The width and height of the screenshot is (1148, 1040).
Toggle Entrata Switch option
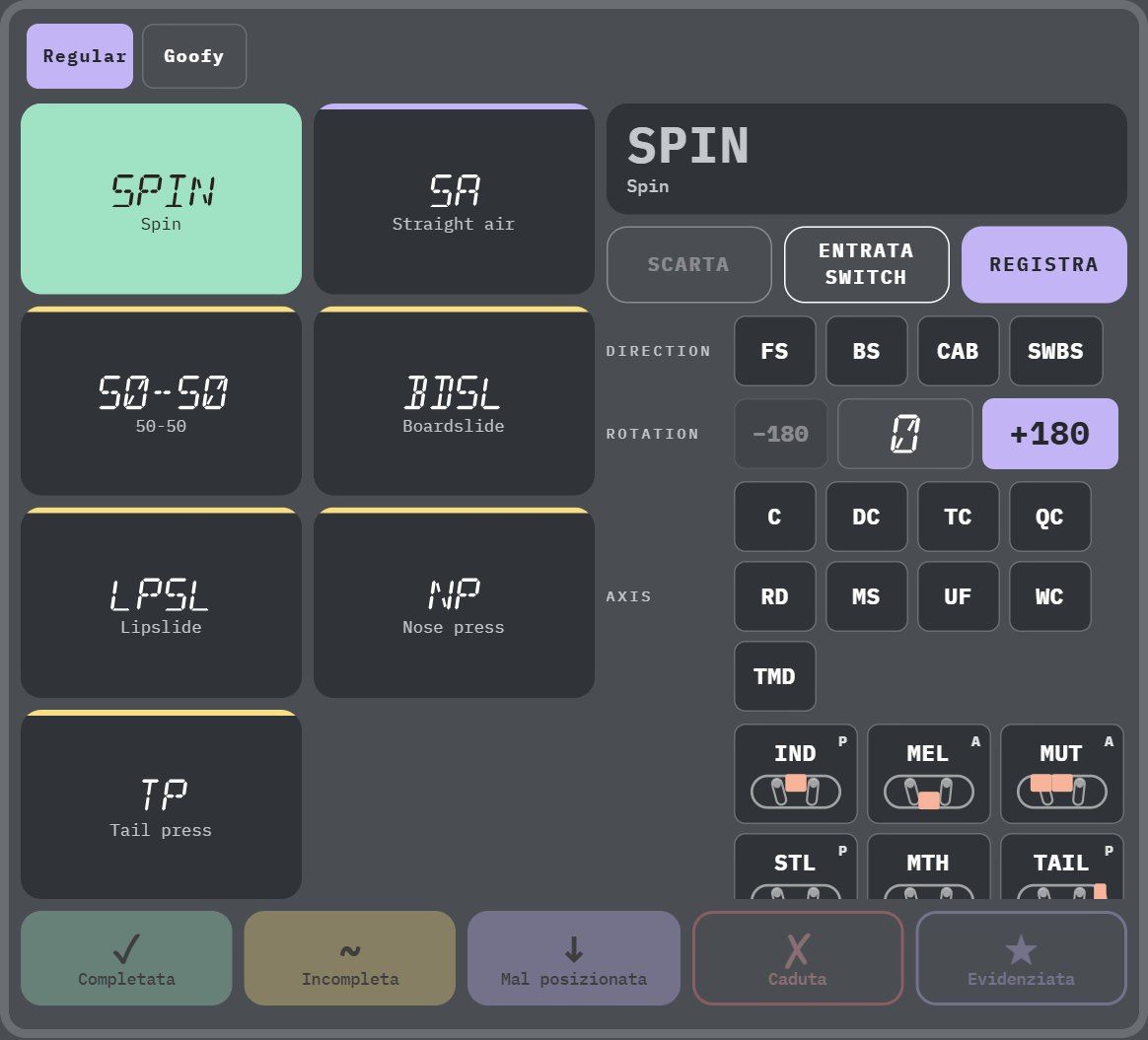coord(866,264)
